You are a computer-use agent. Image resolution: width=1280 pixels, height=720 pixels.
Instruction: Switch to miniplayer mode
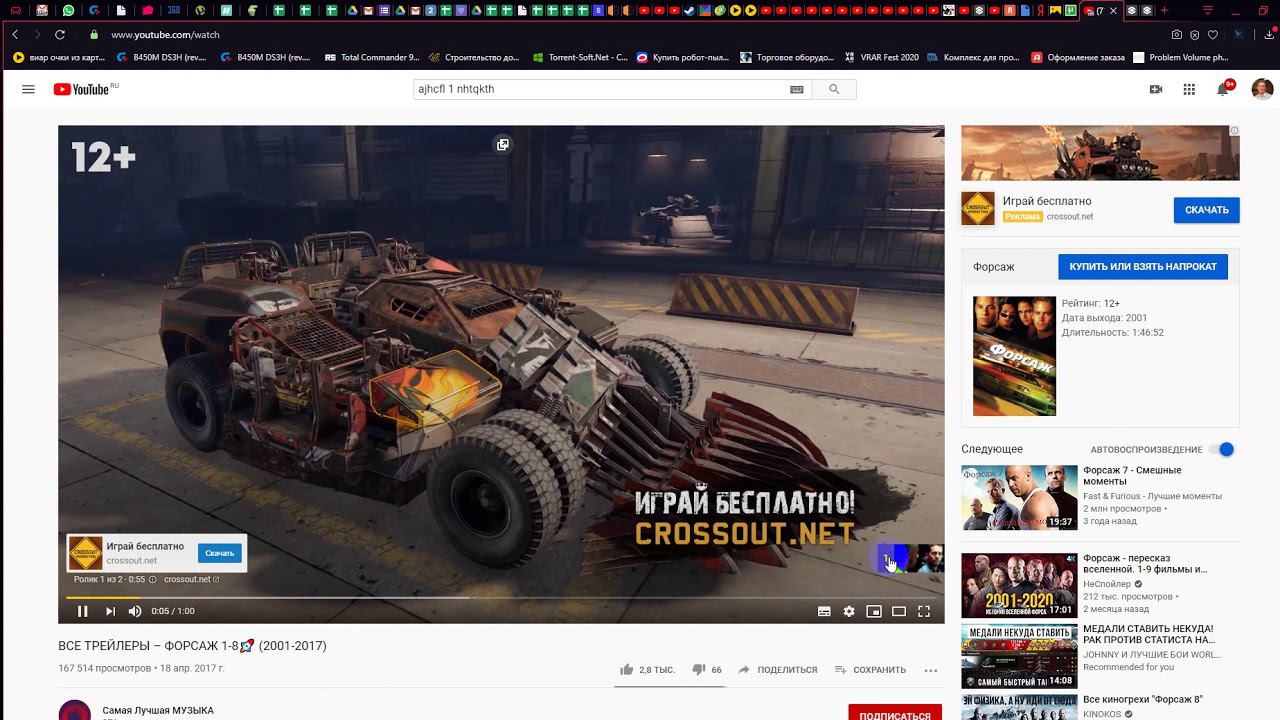[x=874, y=611]
